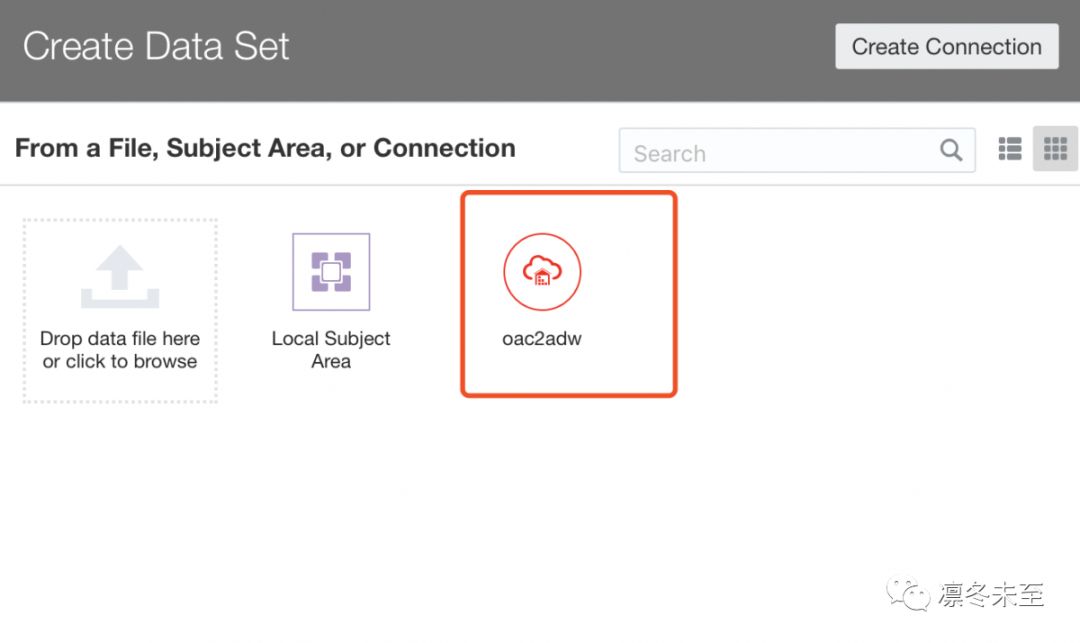Click the '凛冬未至' watermark text
The image size is (1080, 643).
point(992,596)
